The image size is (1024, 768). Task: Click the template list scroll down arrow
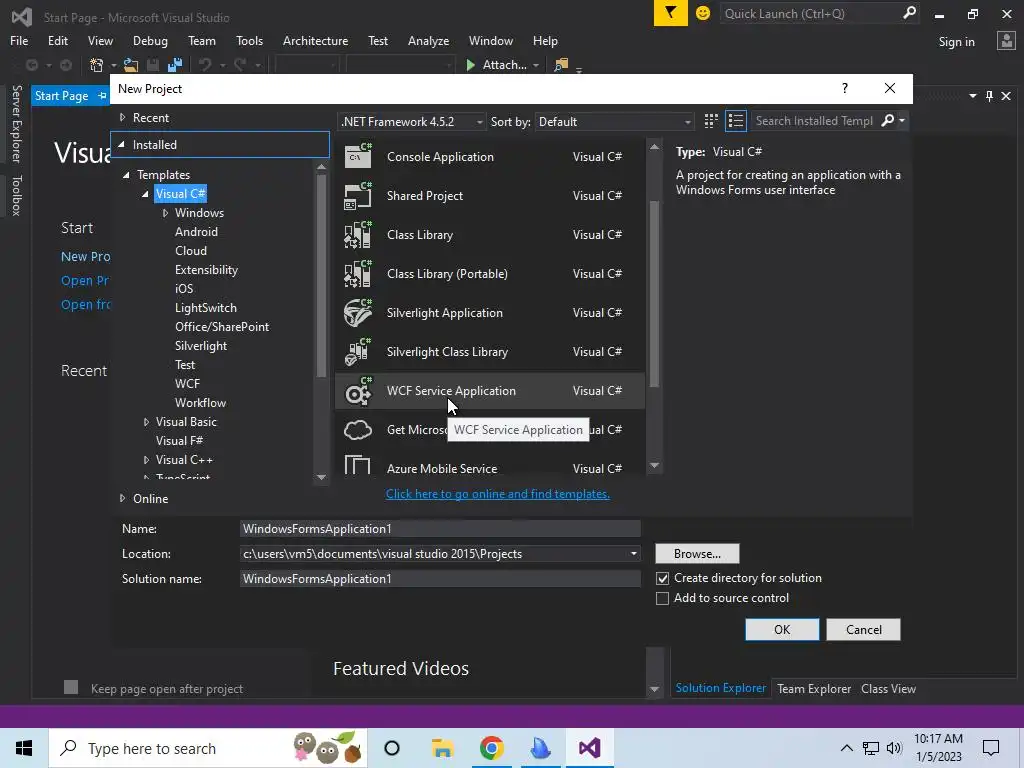click(654, 466)
